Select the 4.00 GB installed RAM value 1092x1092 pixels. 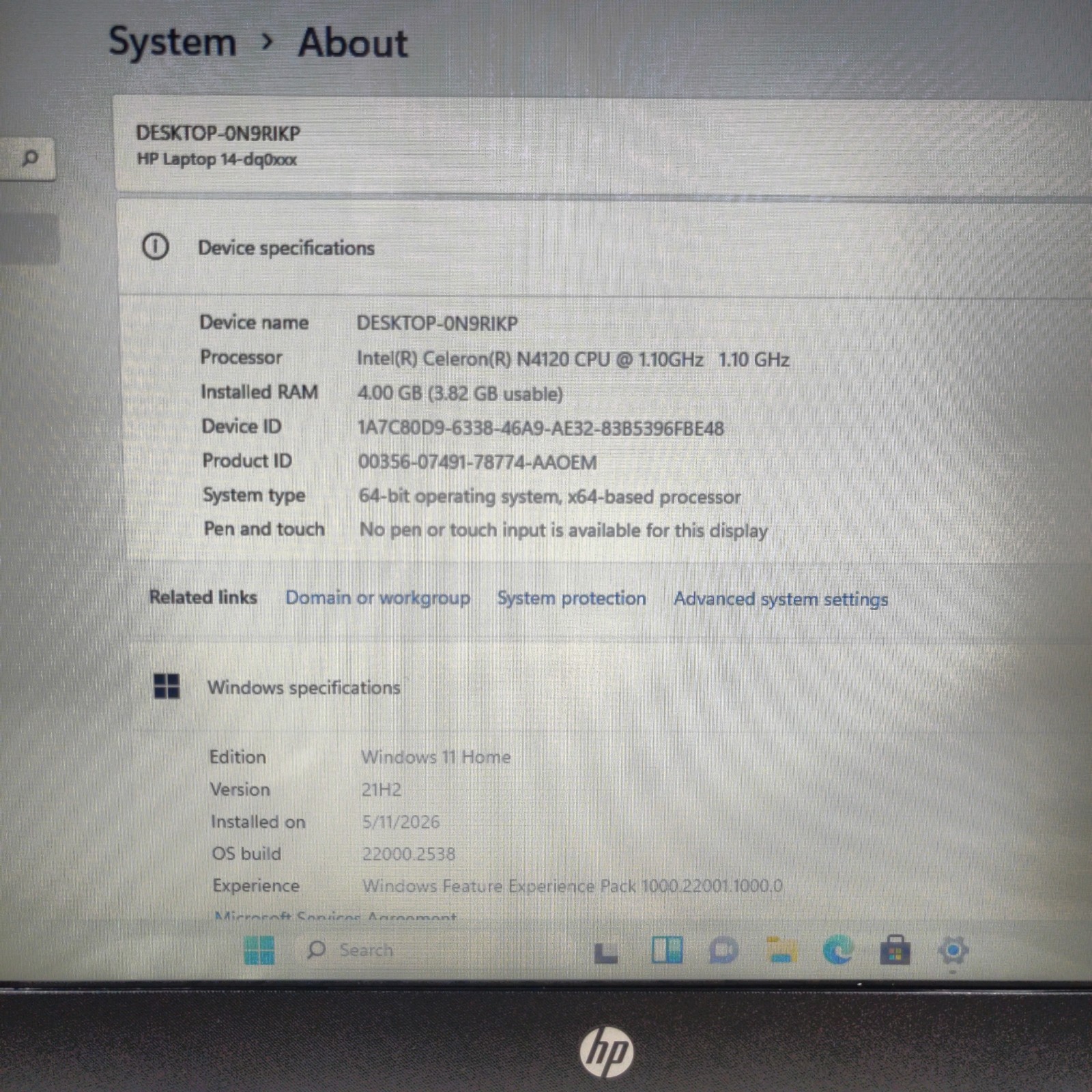(460, 394)
